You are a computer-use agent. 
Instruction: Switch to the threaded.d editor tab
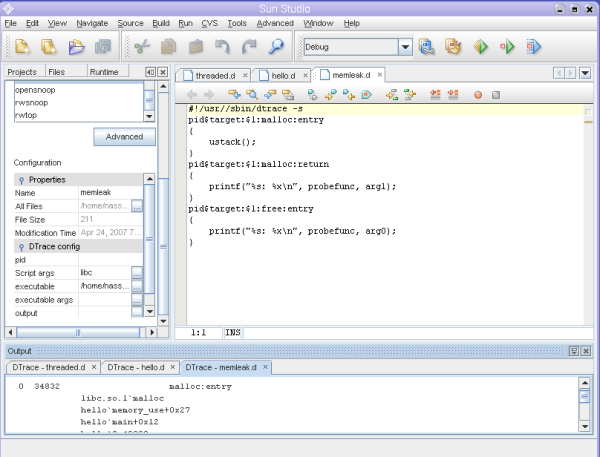tap(215, 76)
